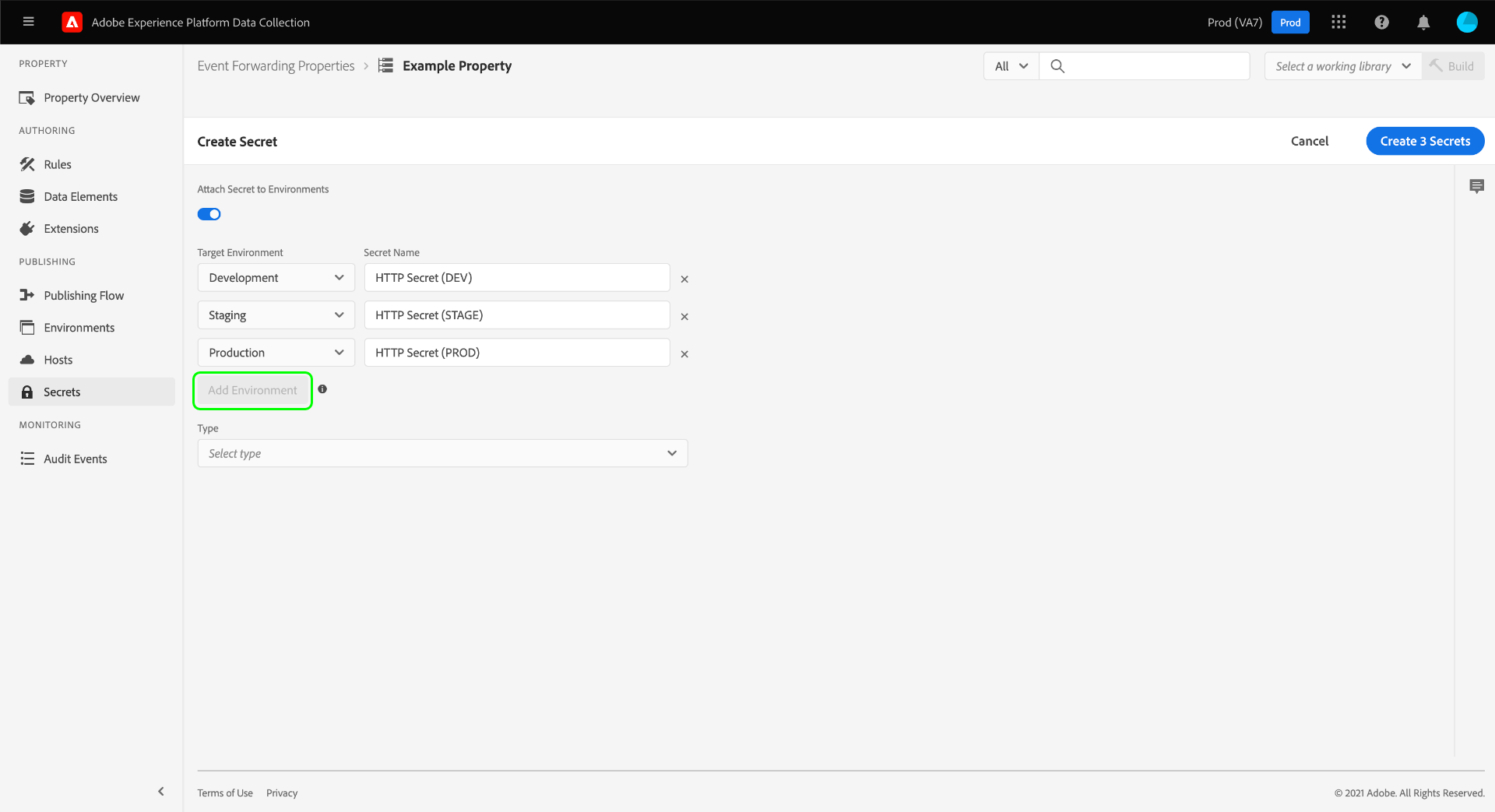This screenshot has width=1495, height=812.
Task: Click the HTTP Secret (STAGE) name field
Action: tap(517, 315)
